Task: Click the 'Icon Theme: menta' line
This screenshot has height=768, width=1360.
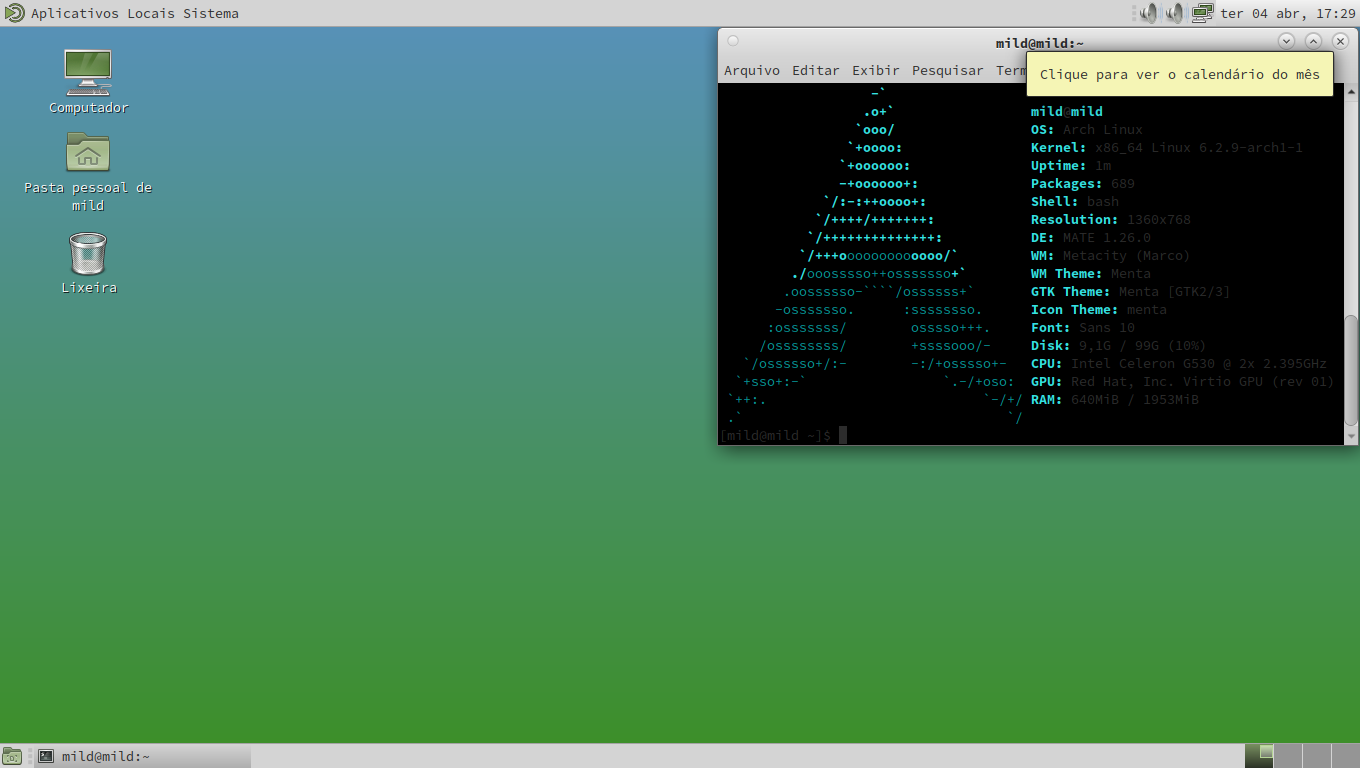Action: [1099, 310]
